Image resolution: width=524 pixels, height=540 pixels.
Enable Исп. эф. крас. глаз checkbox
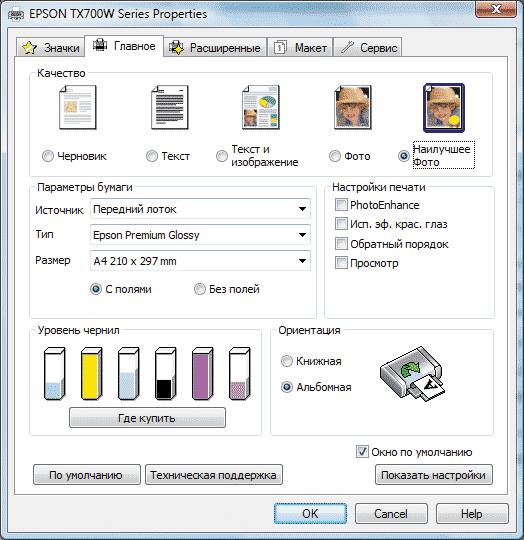pyautogui.click(x=341, y=224)
